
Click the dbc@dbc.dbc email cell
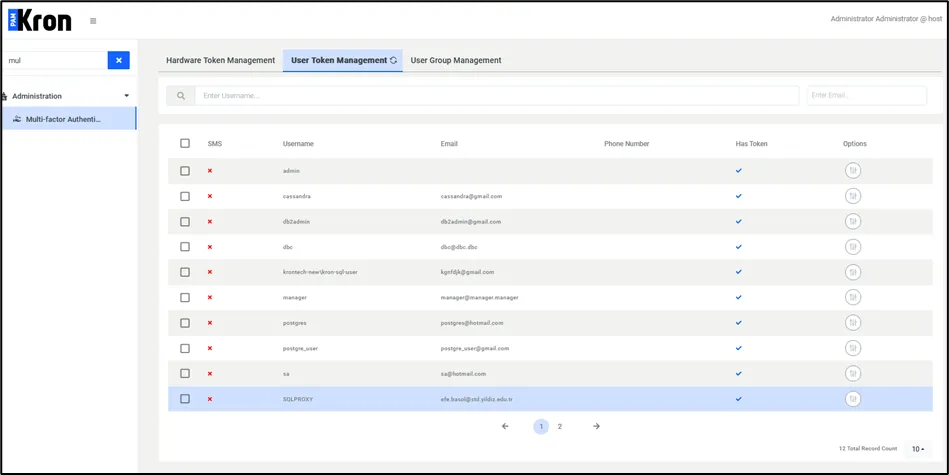(x=460, y=247)
